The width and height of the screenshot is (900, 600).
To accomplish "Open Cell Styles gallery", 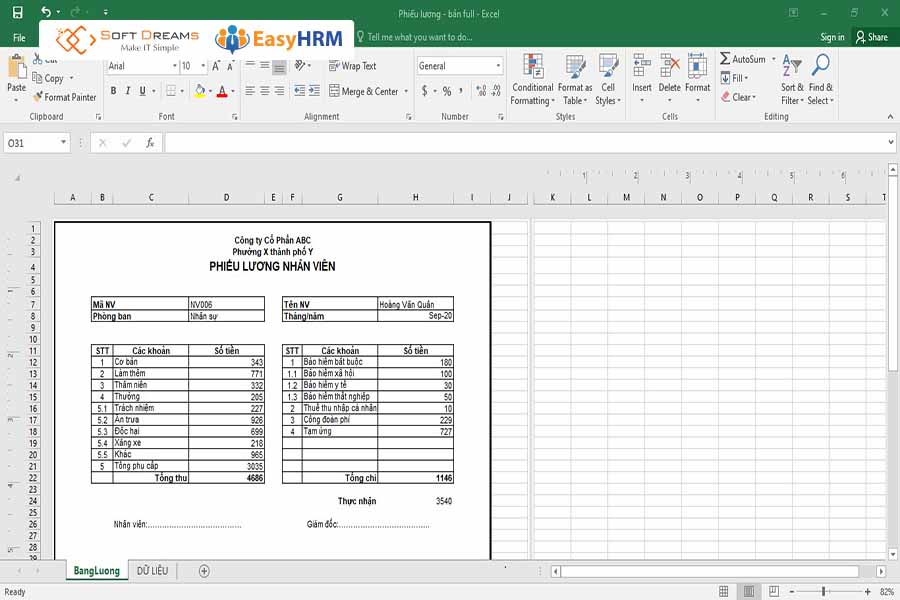I will point(608,80).
